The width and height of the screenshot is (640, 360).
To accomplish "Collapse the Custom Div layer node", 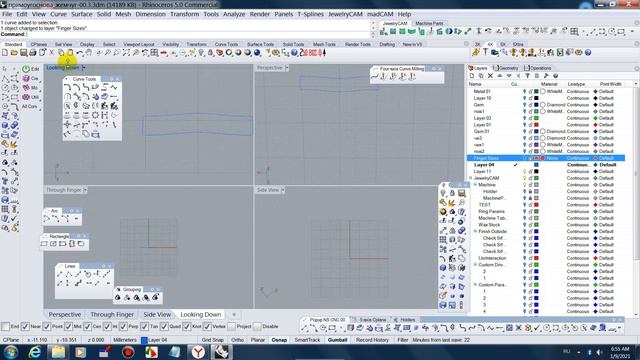I will [476, 265].
